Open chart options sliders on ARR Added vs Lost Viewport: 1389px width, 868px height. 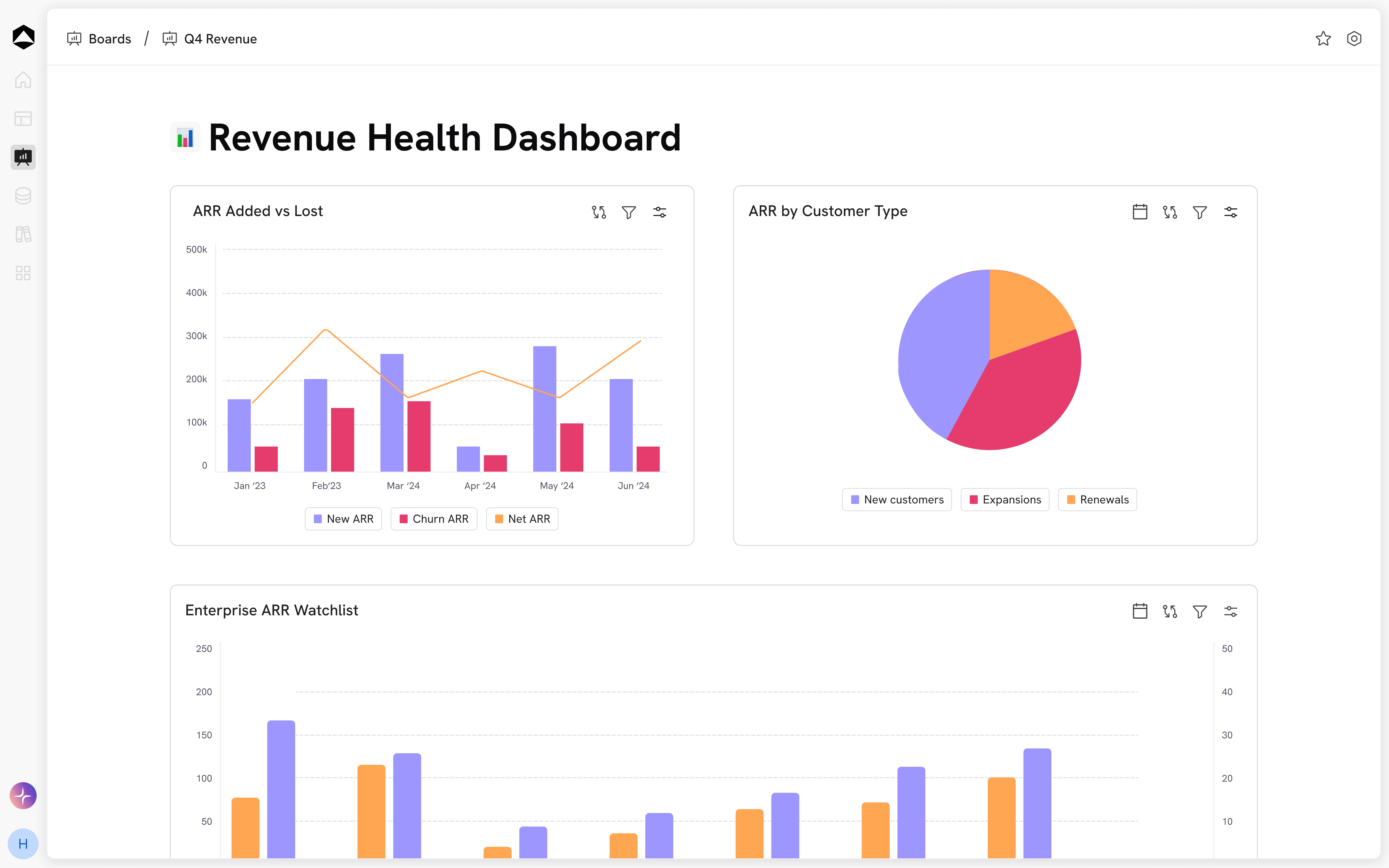pos(660,212)
